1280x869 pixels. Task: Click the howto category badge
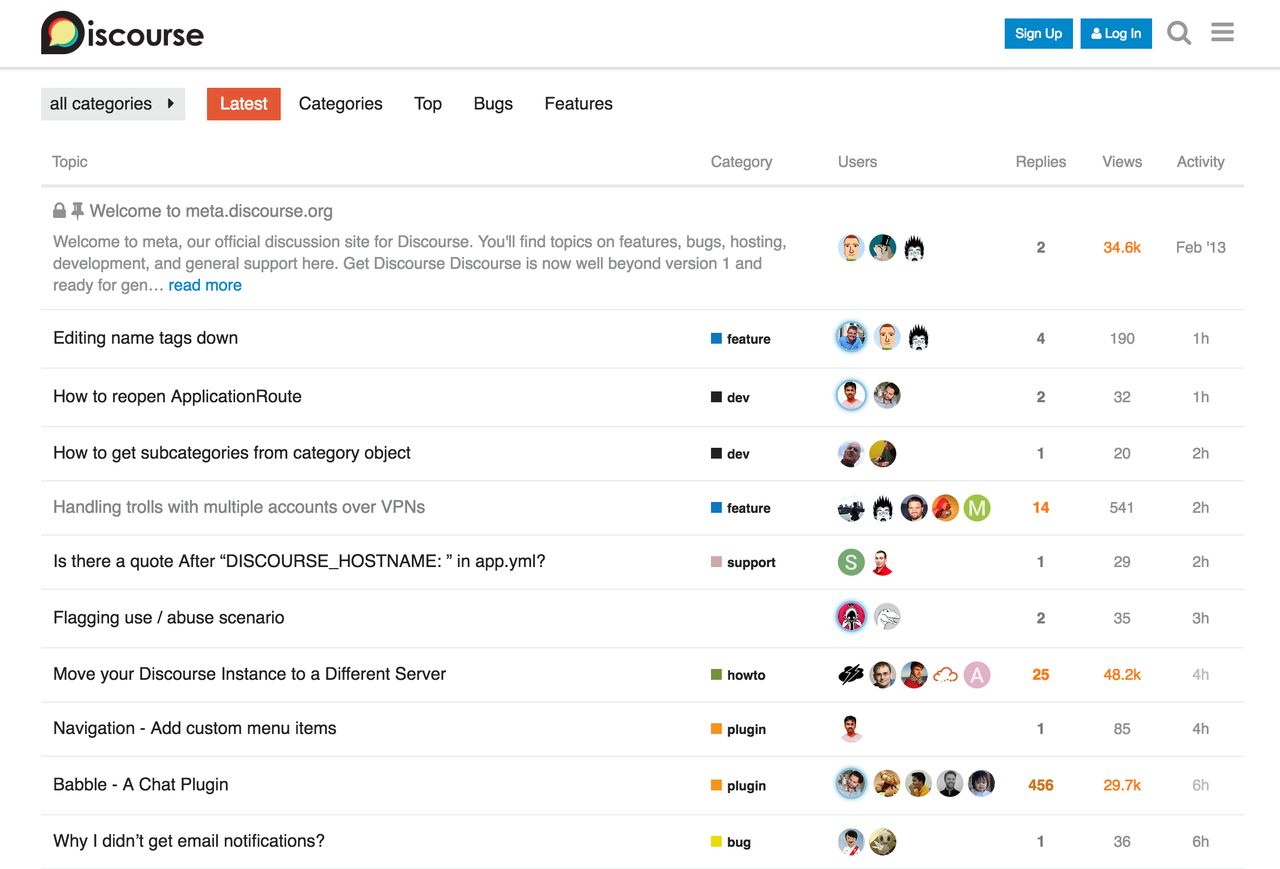[x=738, y=675]
